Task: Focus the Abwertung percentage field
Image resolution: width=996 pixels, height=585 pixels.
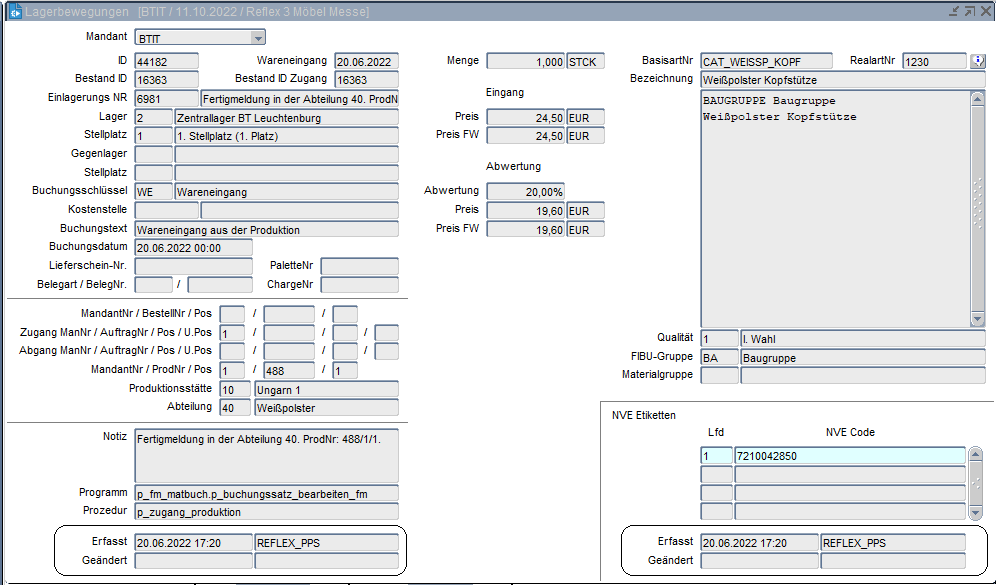Action: coord(525,191)
